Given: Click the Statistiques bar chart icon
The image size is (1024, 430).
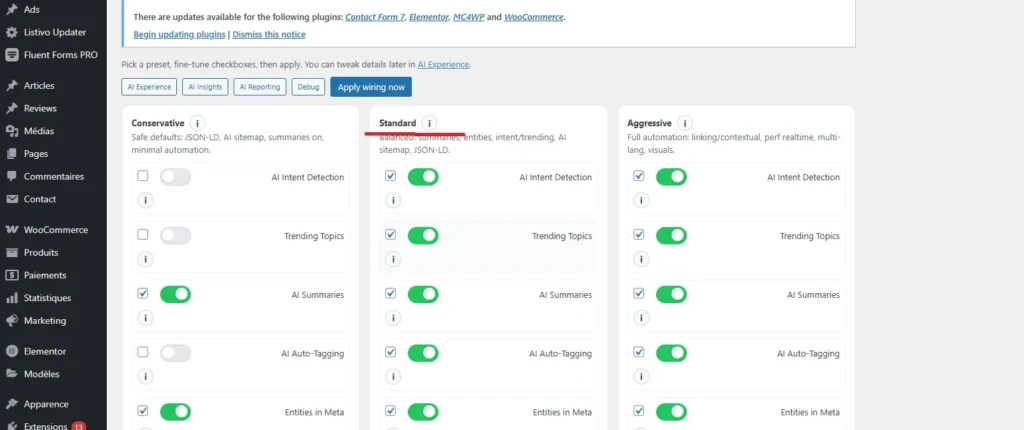Looking at the screenshot, I should coord(12,298).
